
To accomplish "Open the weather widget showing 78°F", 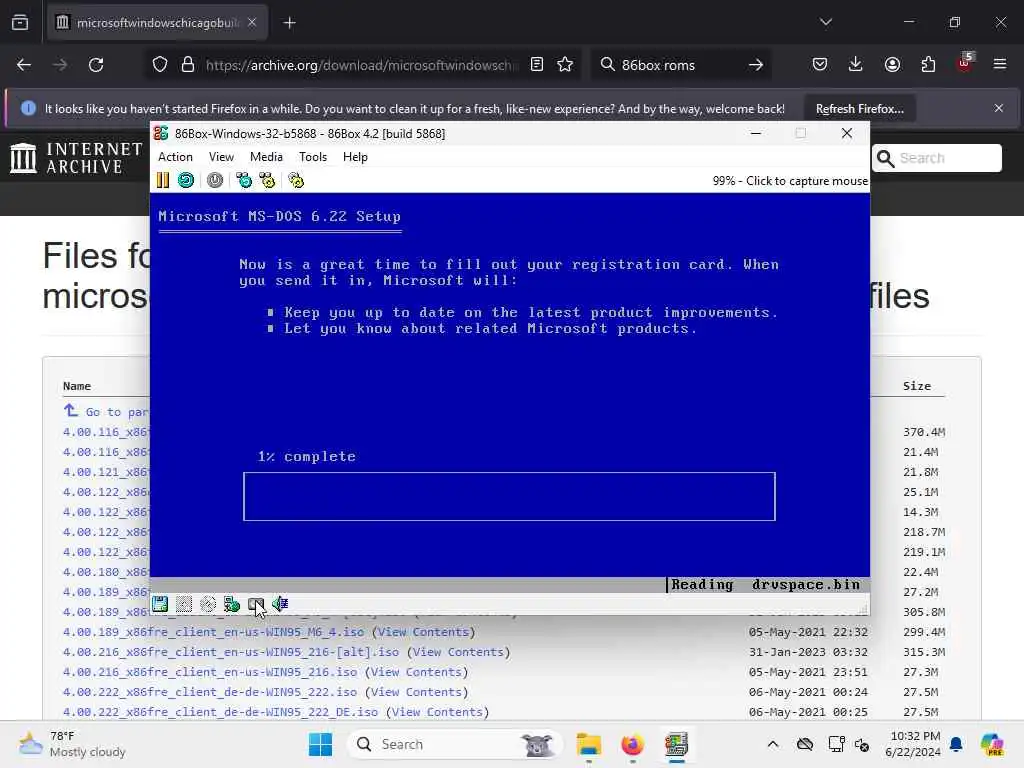I will click(72, 744).
